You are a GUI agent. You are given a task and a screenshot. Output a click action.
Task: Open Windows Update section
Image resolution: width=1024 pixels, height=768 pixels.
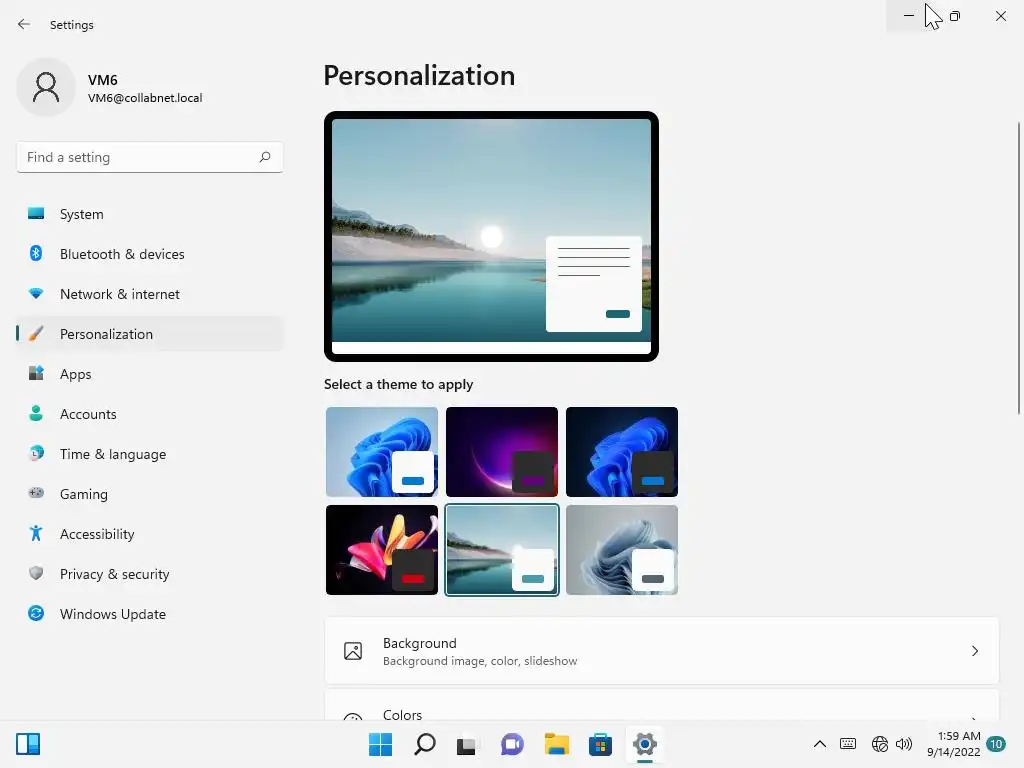tap(150, 614)
